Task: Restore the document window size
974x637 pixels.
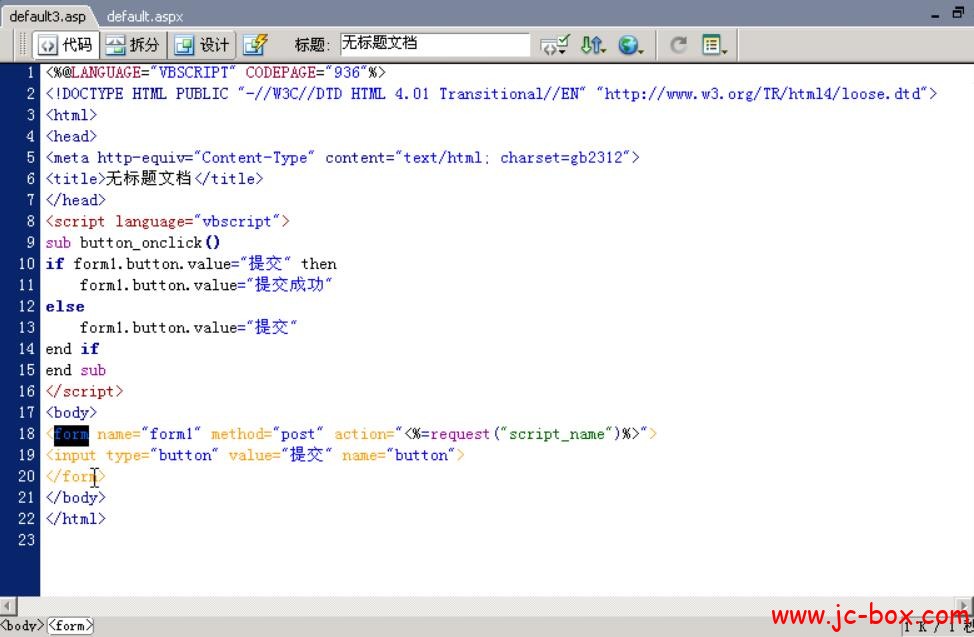Action: point(959,13)
